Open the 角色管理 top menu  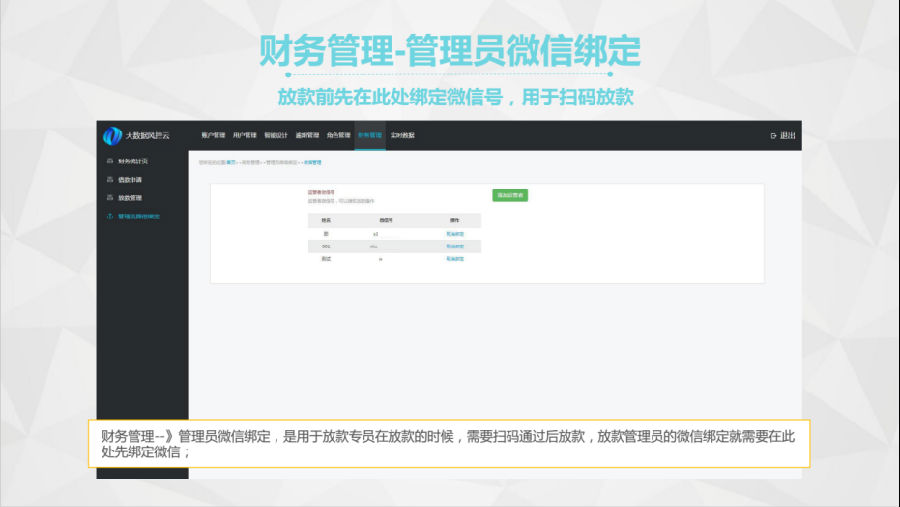pos(338,135)
